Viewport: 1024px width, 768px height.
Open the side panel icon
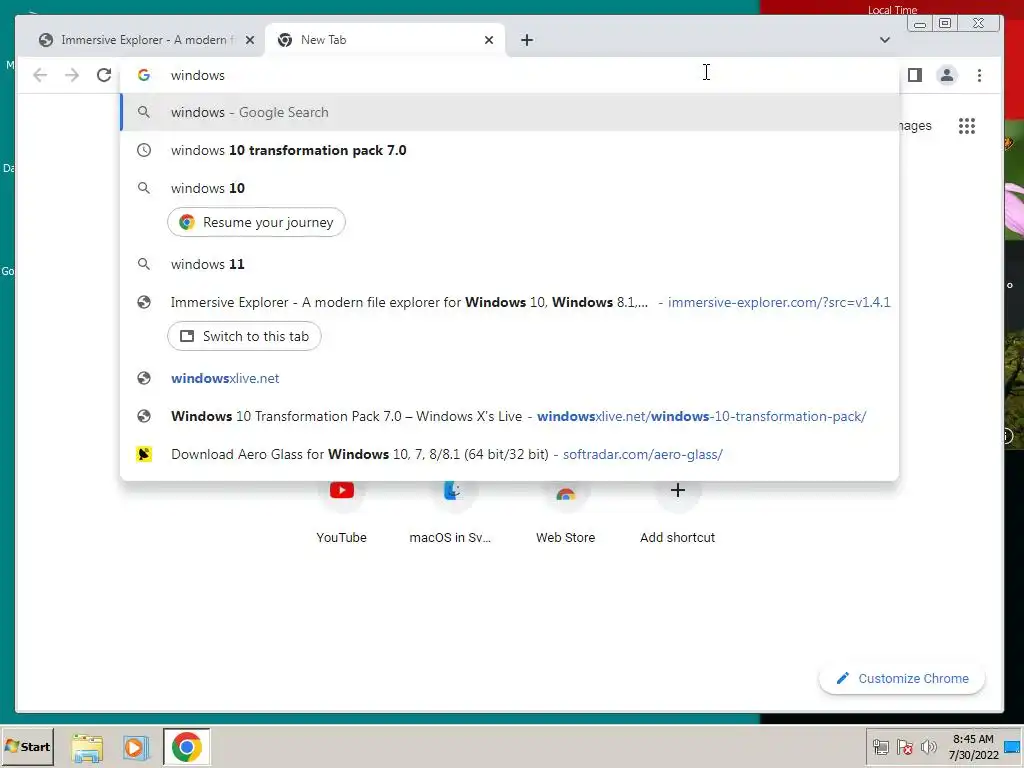pos(915,75)
